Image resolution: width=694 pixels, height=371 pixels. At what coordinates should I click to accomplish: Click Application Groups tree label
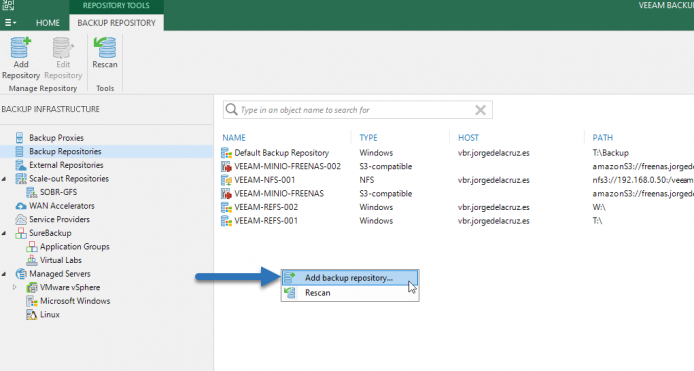pyautogui.click(x=75, y=247)
